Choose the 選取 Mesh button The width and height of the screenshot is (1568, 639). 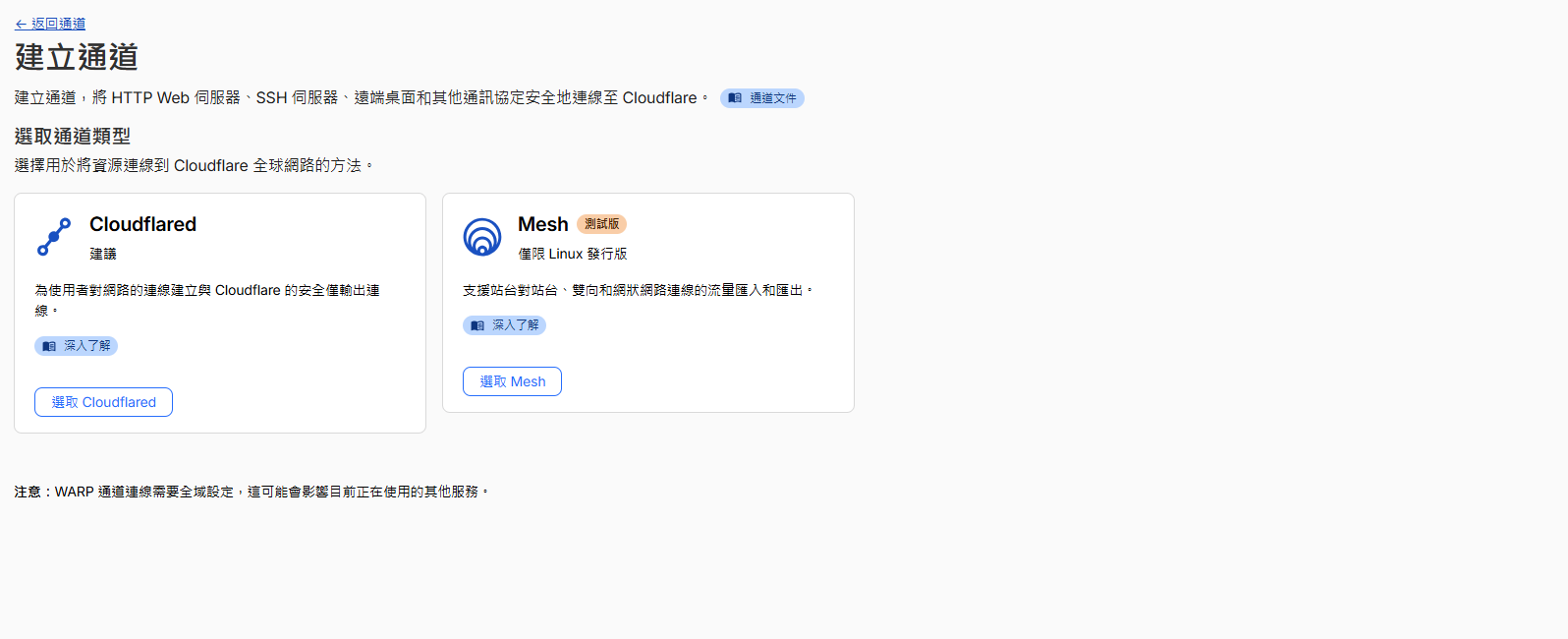click(513, 381)
